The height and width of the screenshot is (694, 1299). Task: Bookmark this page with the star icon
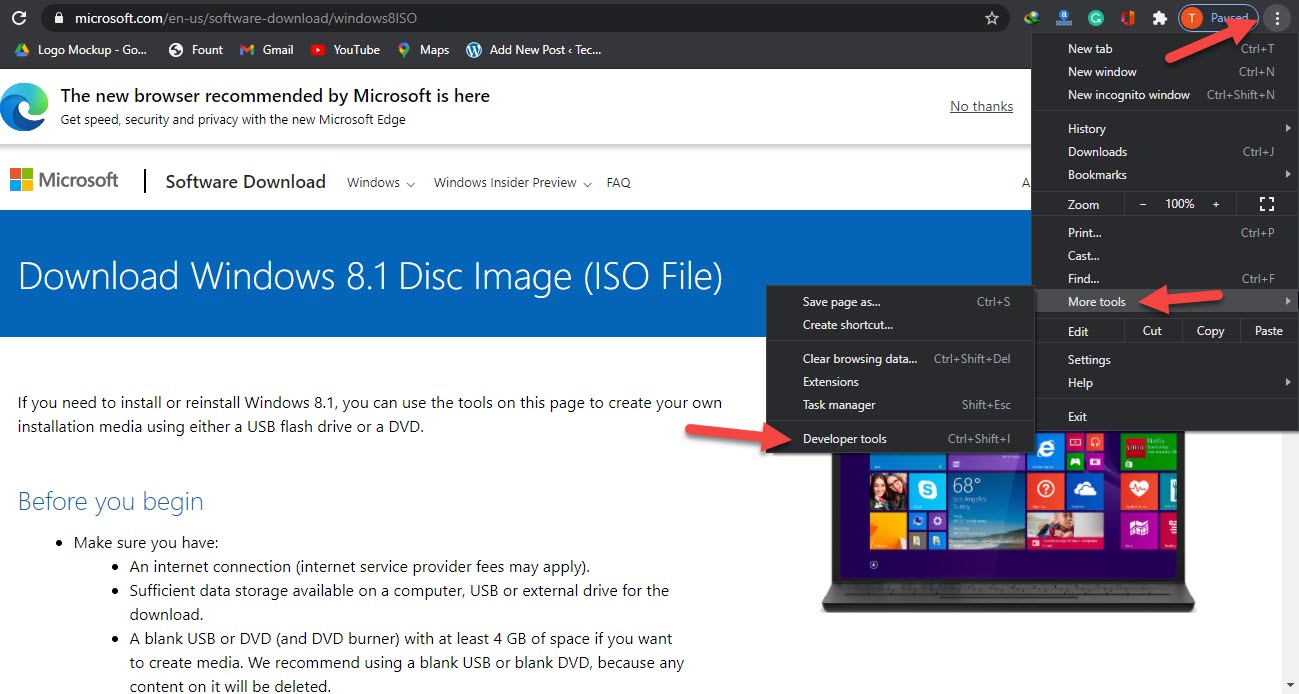point(991,18)
